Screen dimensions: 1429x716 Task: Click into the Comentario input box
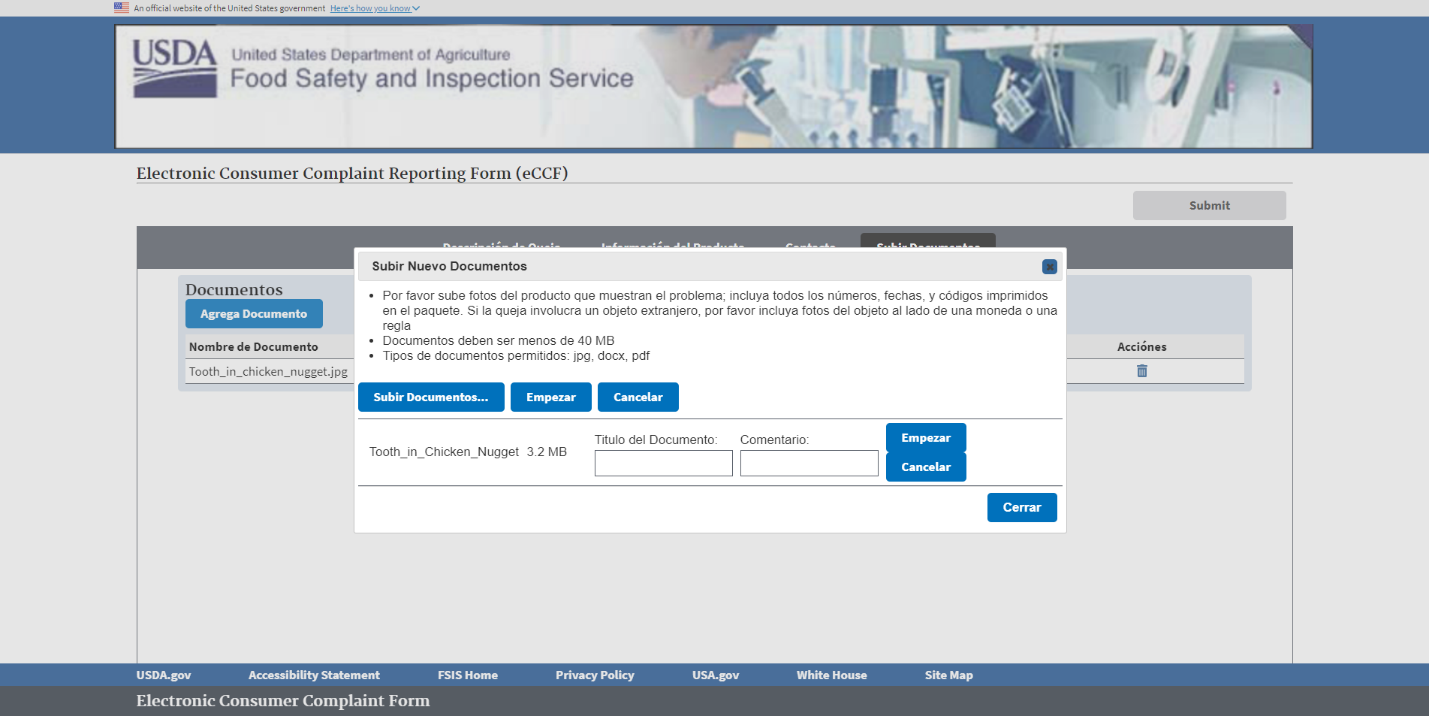(809, 463)
